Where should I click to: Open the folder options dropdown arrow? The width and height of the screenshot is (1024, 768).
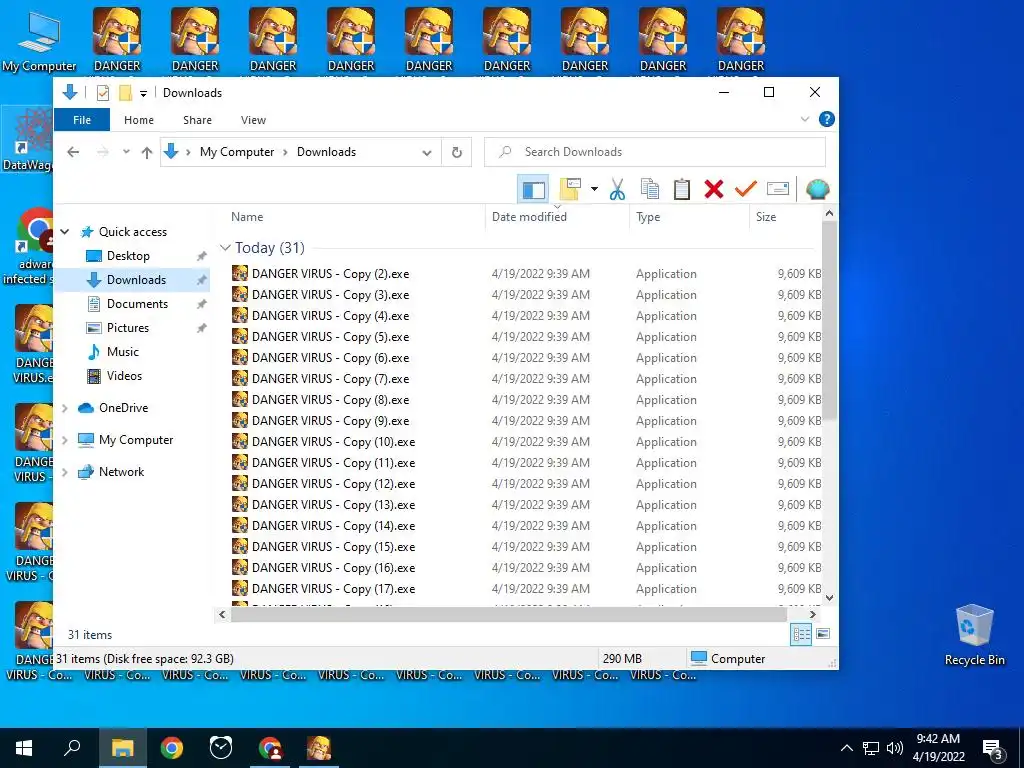pos(594,189)
